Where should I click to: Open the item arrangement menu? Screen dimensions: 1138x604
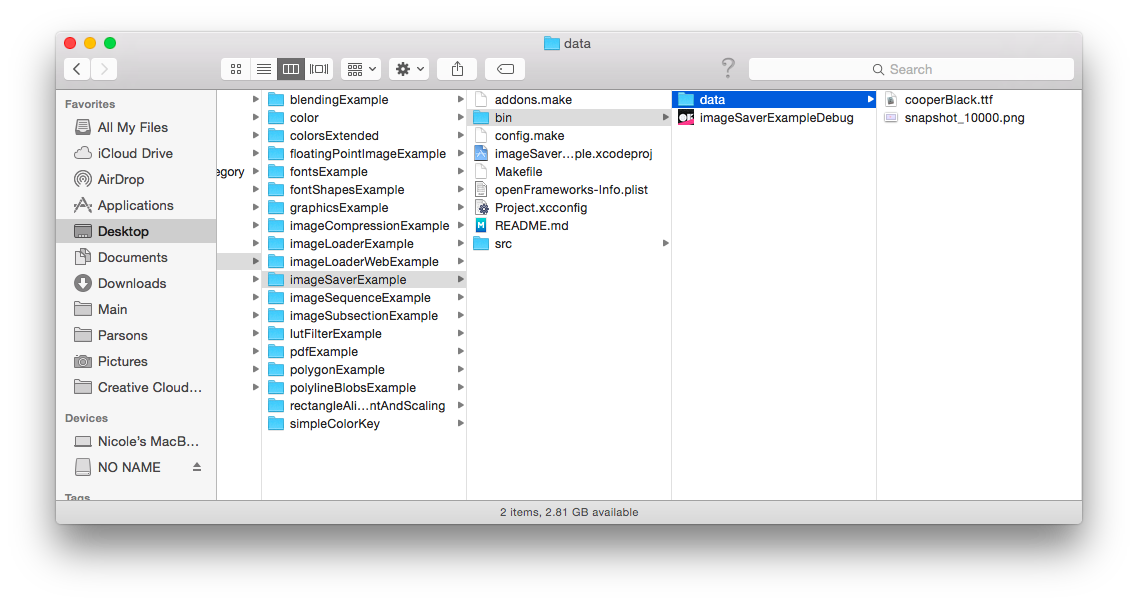[359, 68]
